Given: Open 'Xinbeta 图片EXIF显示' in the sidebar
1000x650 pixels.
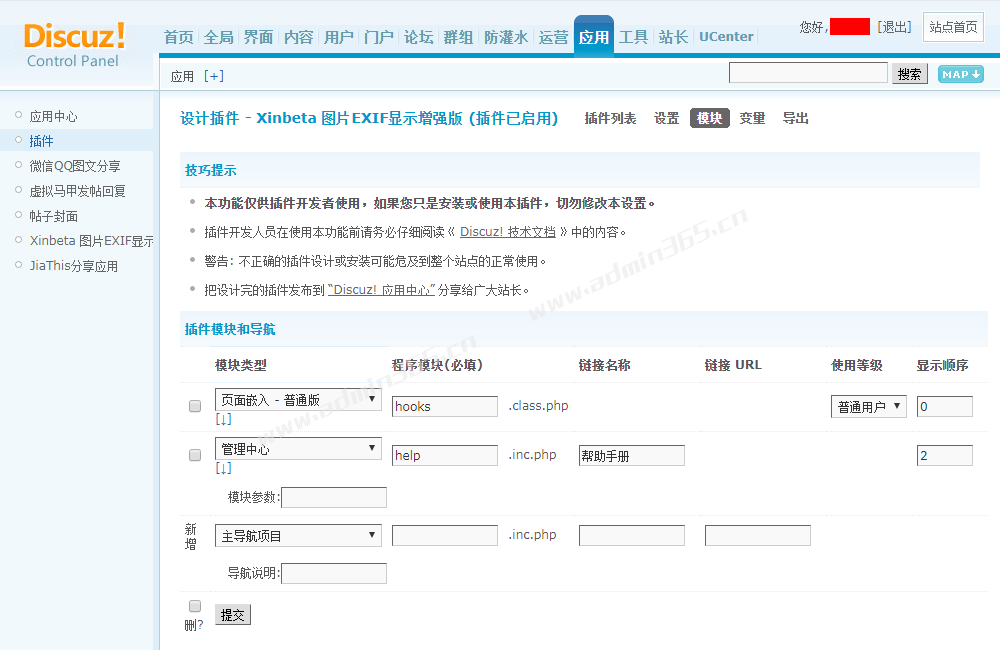Looking at the screenshot, I should pos(91,240).
